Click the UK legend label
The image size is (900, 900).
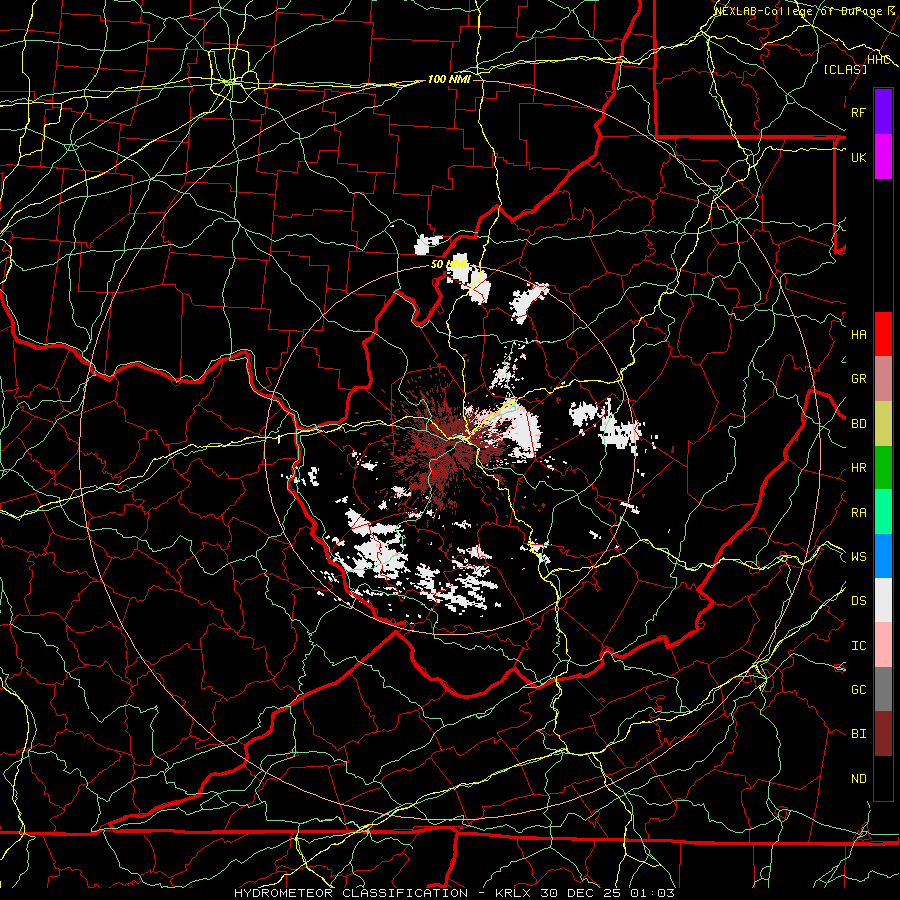[858, 157]
